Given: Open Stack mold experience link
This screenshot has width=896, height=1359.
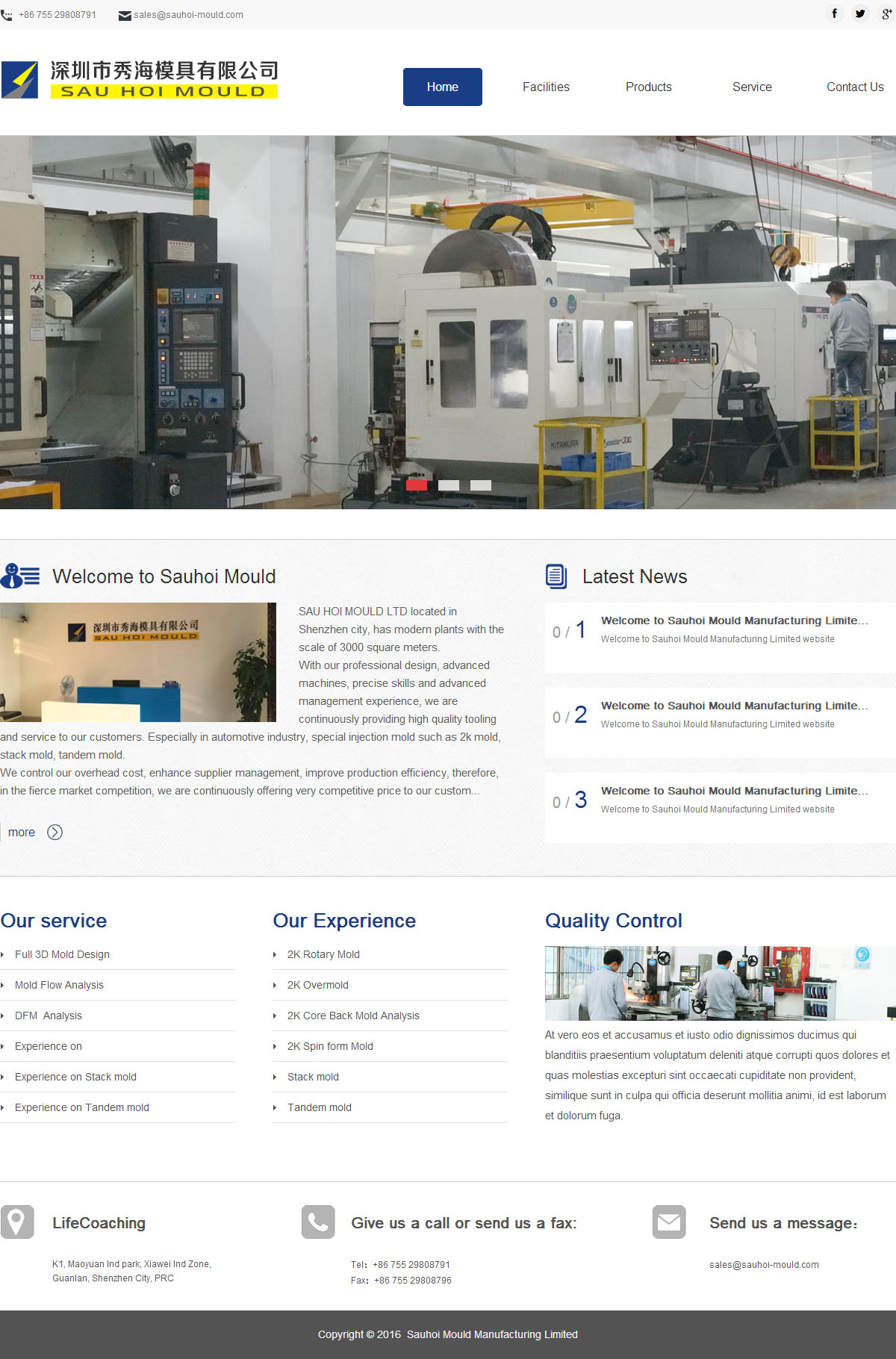Looking at the screenshot, I should (x=313, y=1077).
